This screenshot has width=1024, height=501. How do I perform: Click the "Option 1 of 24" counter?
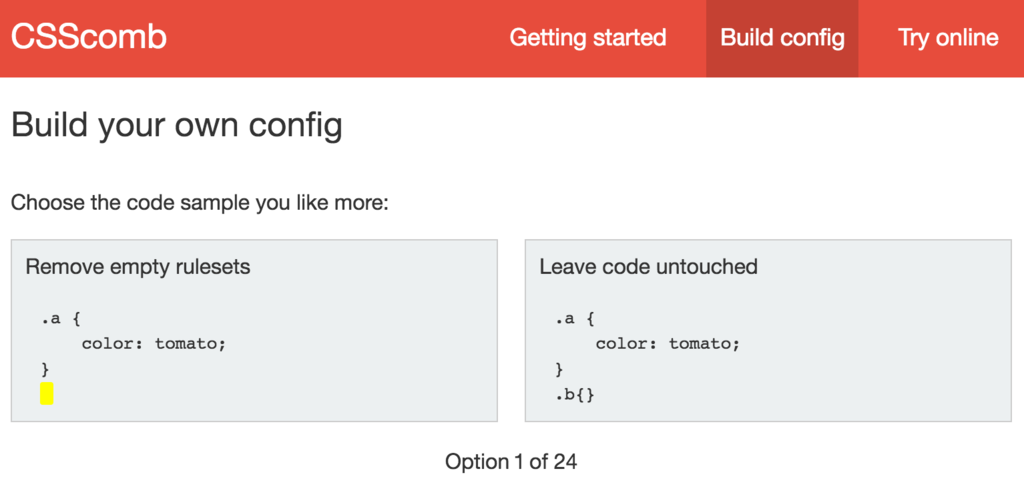point(511,462)
